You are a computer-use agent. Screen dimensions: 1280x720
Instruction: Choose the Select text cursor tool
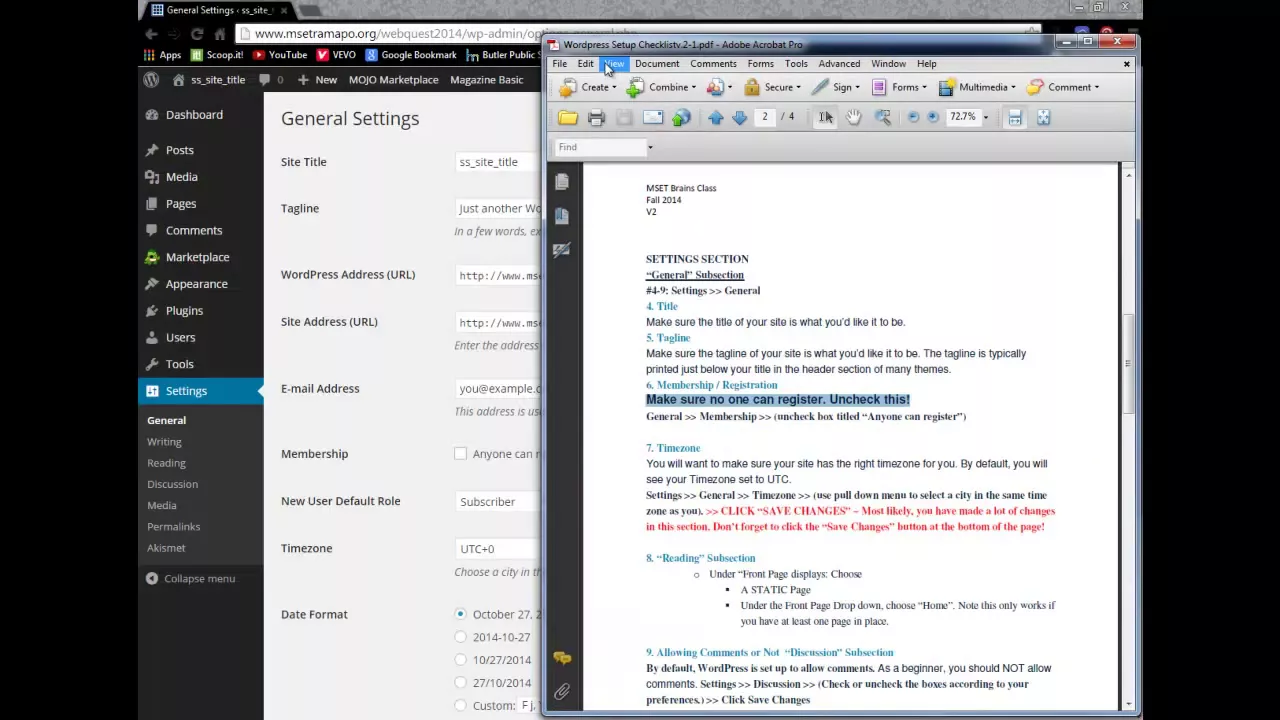coord(825,118)
